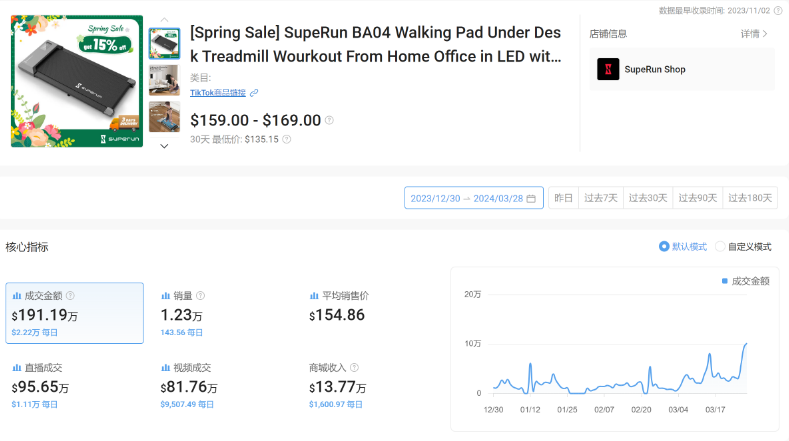Click the help icon next to 成交金额
789x441 pixels.
(x=70, y=296)
